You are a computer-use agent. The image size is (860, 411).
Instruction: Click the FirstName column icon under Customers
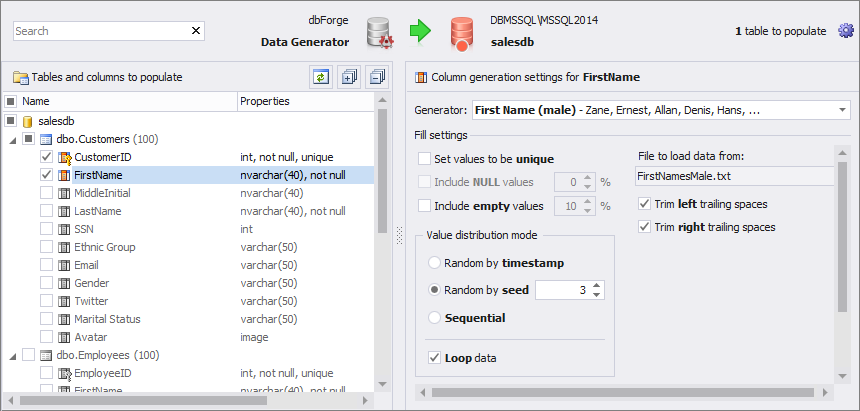[x=64, y=176]
